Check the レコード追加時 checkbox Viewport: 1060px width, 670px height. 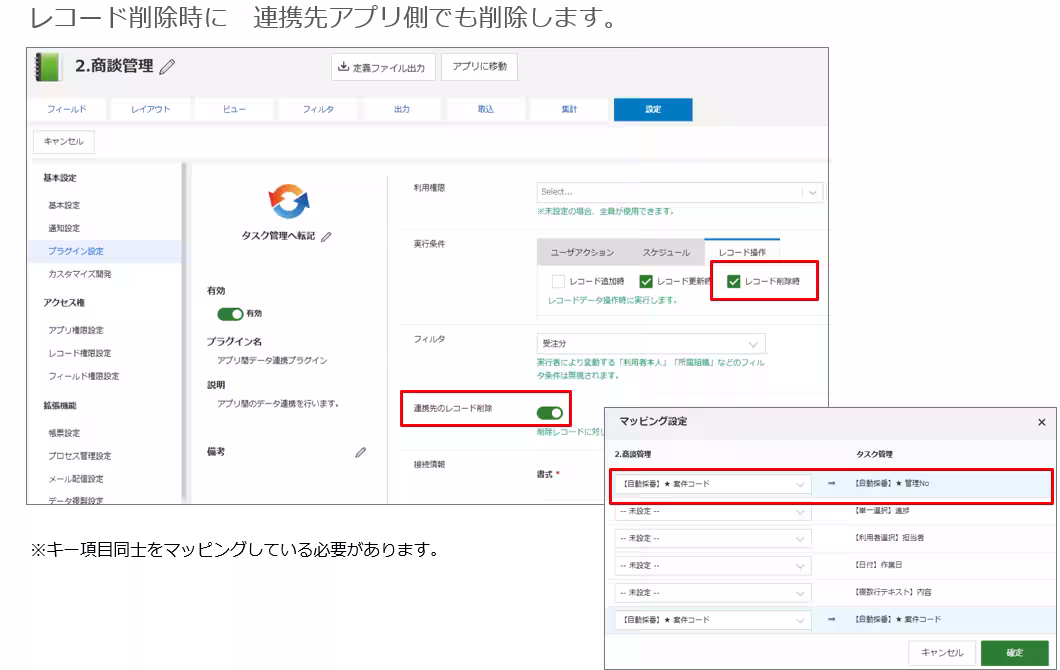tap(558, 281)
